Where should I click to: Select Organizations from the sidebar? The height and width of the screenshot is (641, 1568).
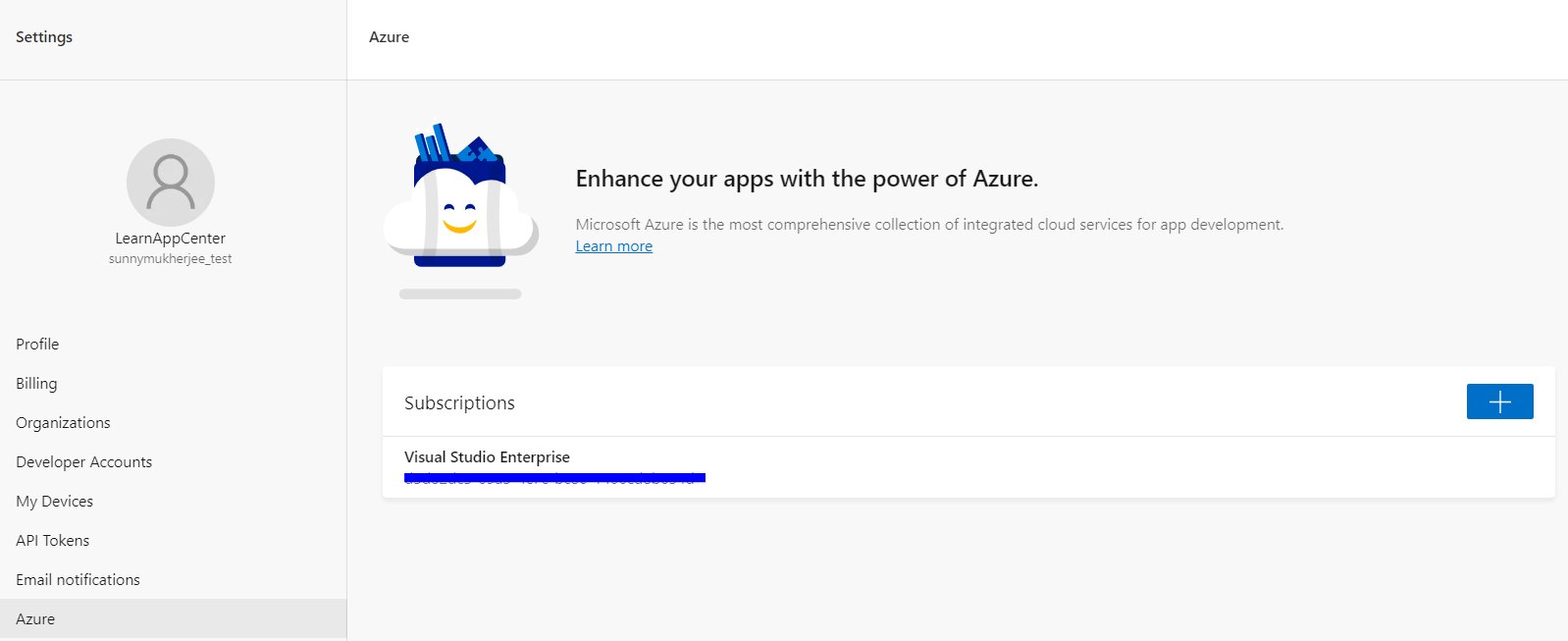(x=63, y=422)
